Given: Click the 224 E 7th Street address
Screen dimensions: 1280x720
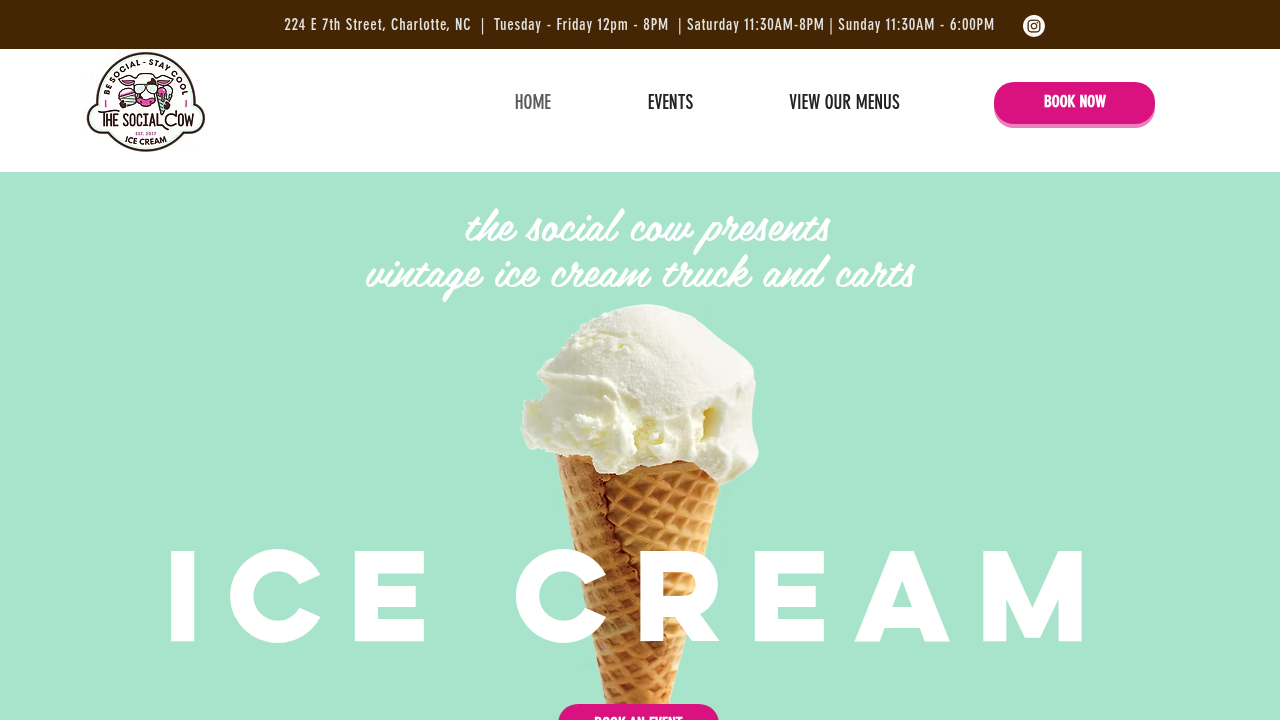Looking at the screenshot, I should click(377, 25).
